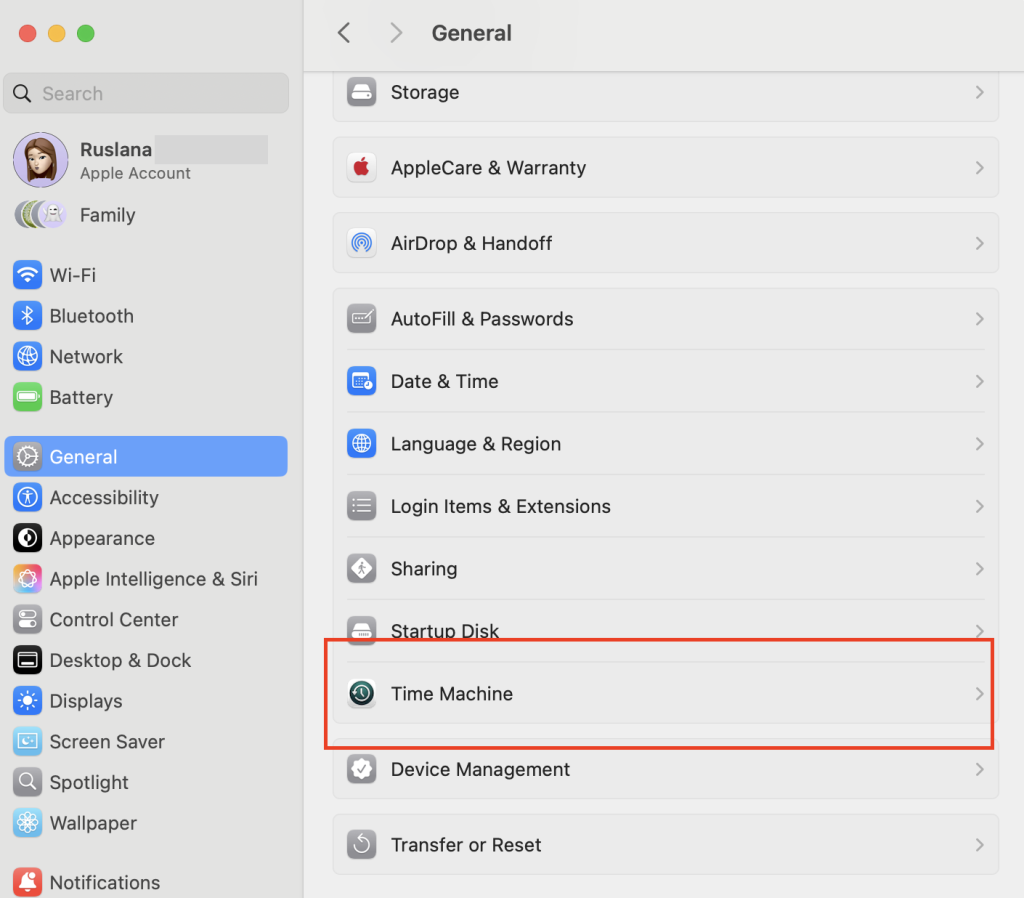Expand Language & Region chevron
Screen dimensions: 1024x898
tap(979, 444)
